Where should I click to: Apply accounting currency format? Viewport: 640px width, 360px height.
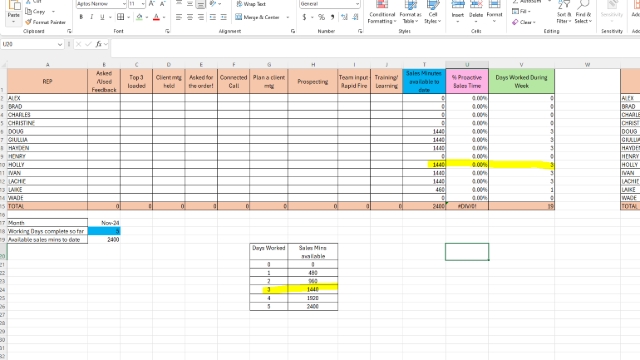coord(304,17)
